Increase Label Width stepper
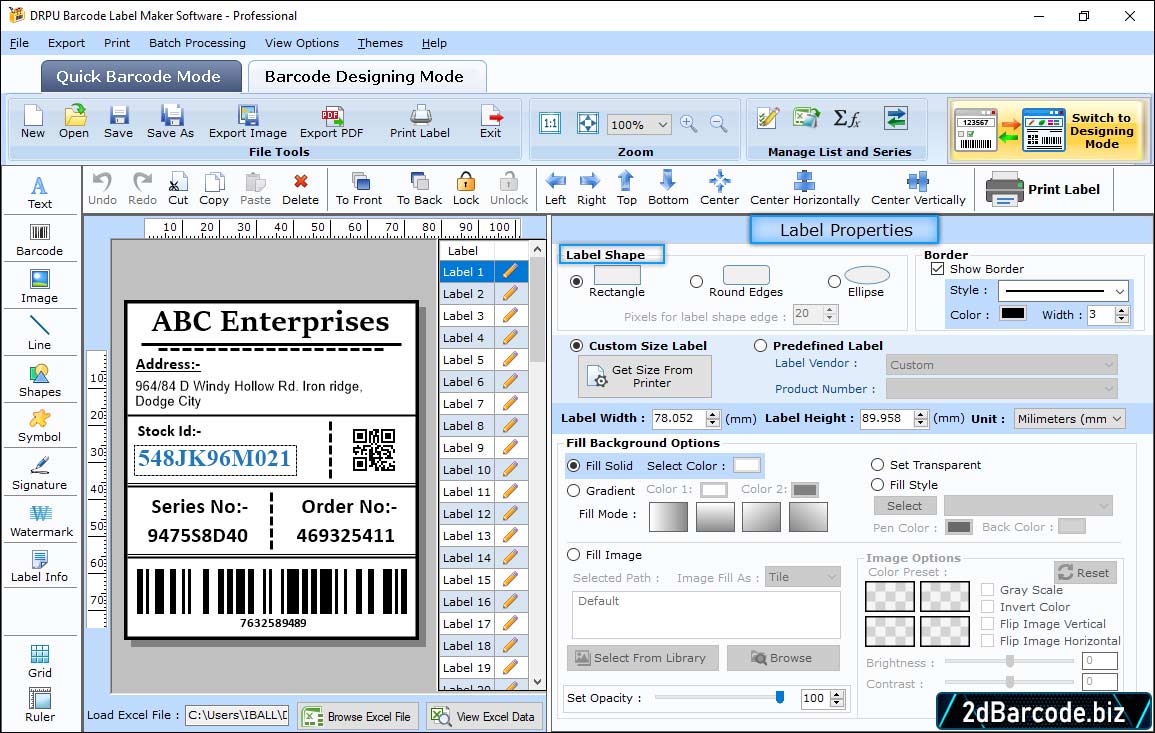This screenshot has width=1155, height=733. tap(712, 414)
